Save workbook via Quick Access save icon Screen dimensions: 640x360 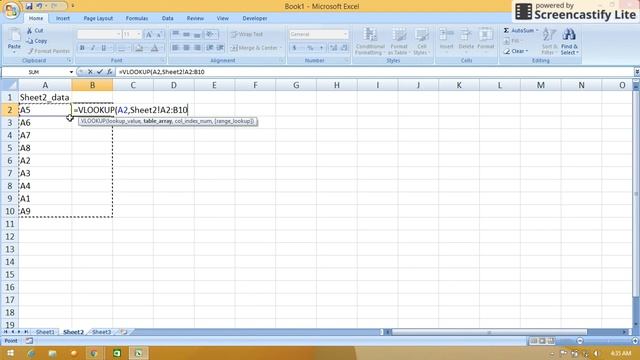[x=29, y=6]
